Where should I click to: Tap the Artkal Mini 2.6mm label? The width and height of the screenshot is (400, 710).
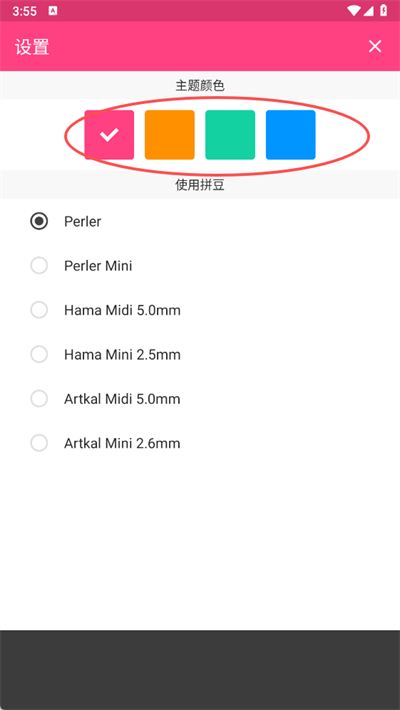(122, 443)
